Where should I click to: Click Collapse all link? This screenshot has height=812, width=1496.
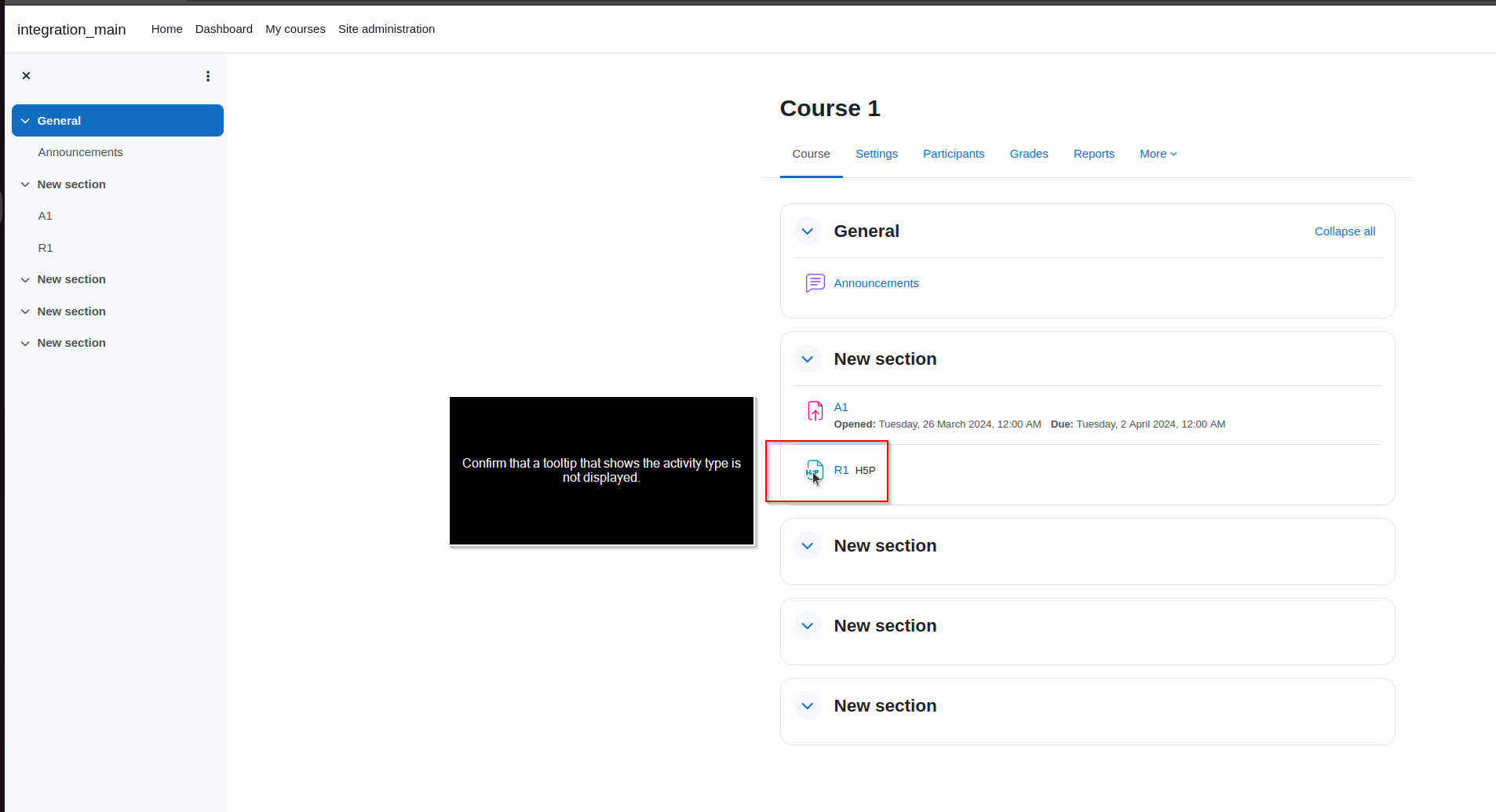pyautogui.click(x=1345, y=231)
